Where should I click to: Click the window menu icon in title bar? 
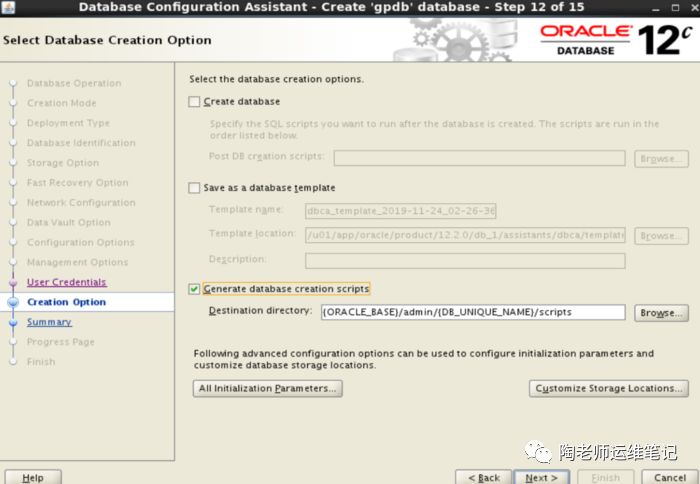[x=9, y=7]
